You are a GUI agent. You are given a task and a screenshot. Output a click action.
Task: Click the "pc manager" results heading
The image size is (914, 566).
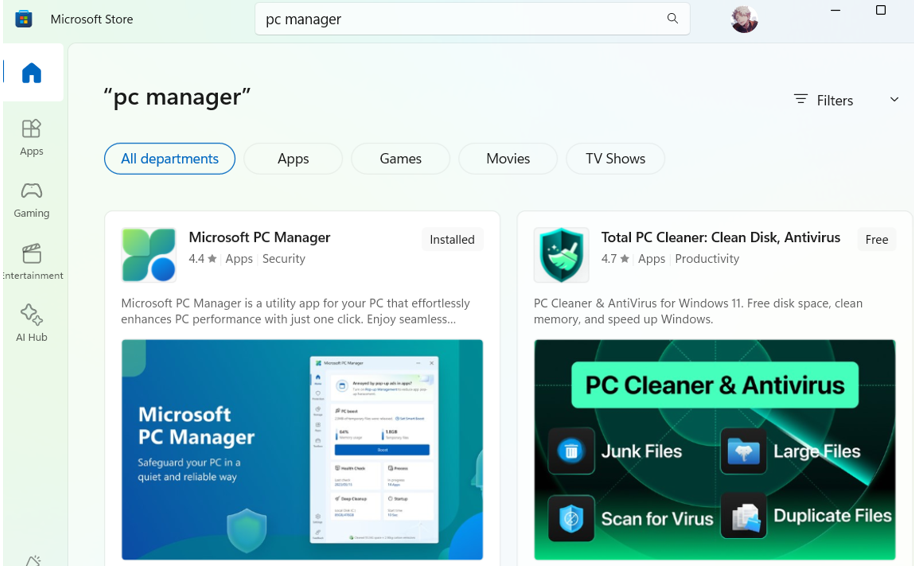(177, 97)
